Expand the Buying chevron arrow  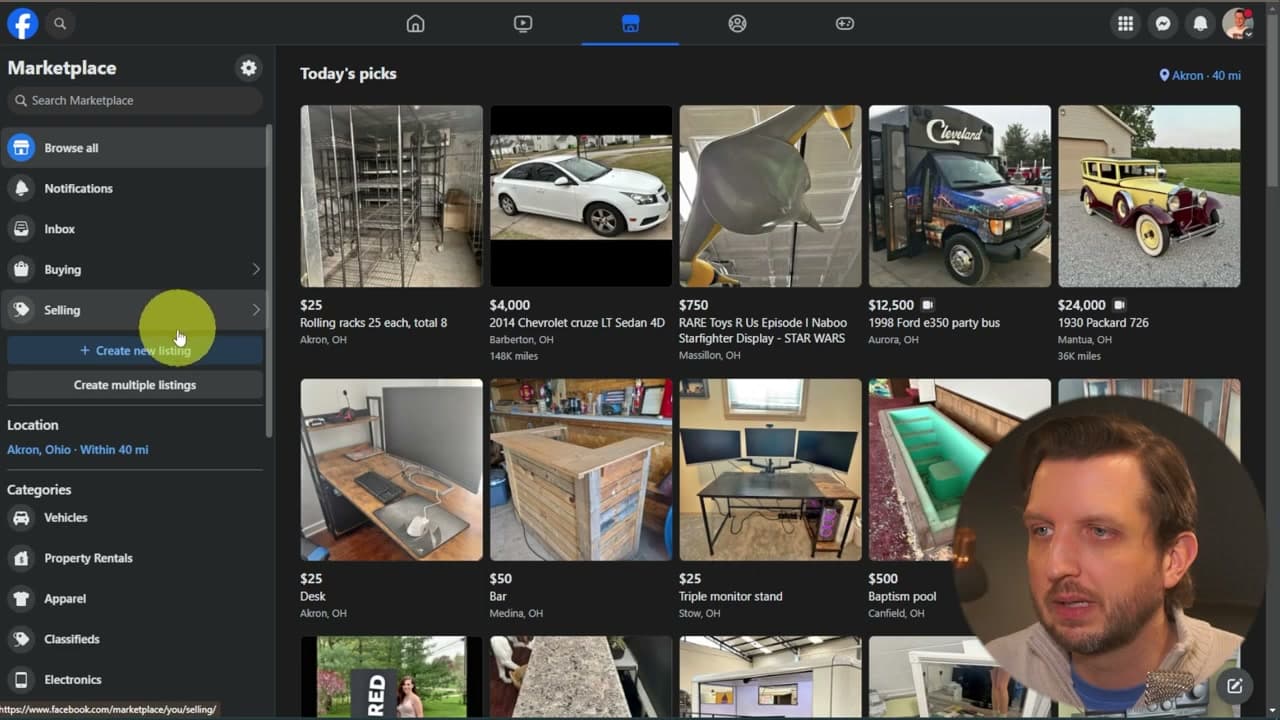tap(255, 269)
